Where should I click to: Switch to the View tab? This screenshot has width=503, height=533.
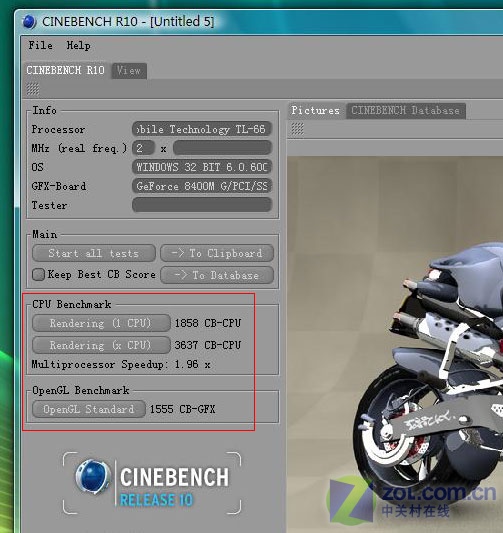tap(129, 71)
